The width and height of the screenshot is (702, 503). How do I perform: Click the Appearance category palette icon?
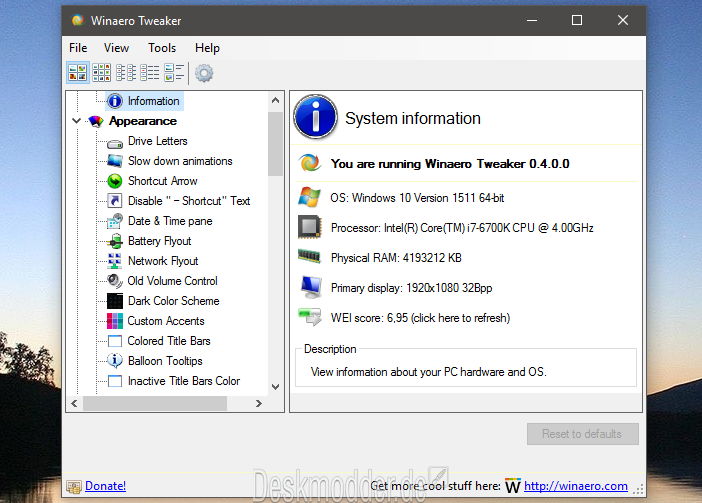96,121
